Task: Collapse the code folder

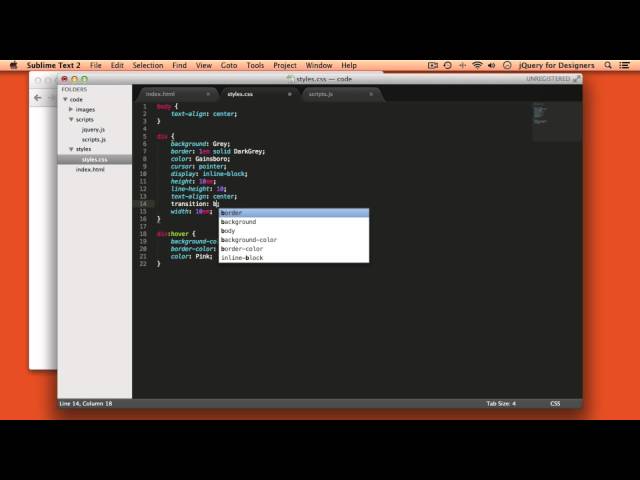Action: point(65,99)
